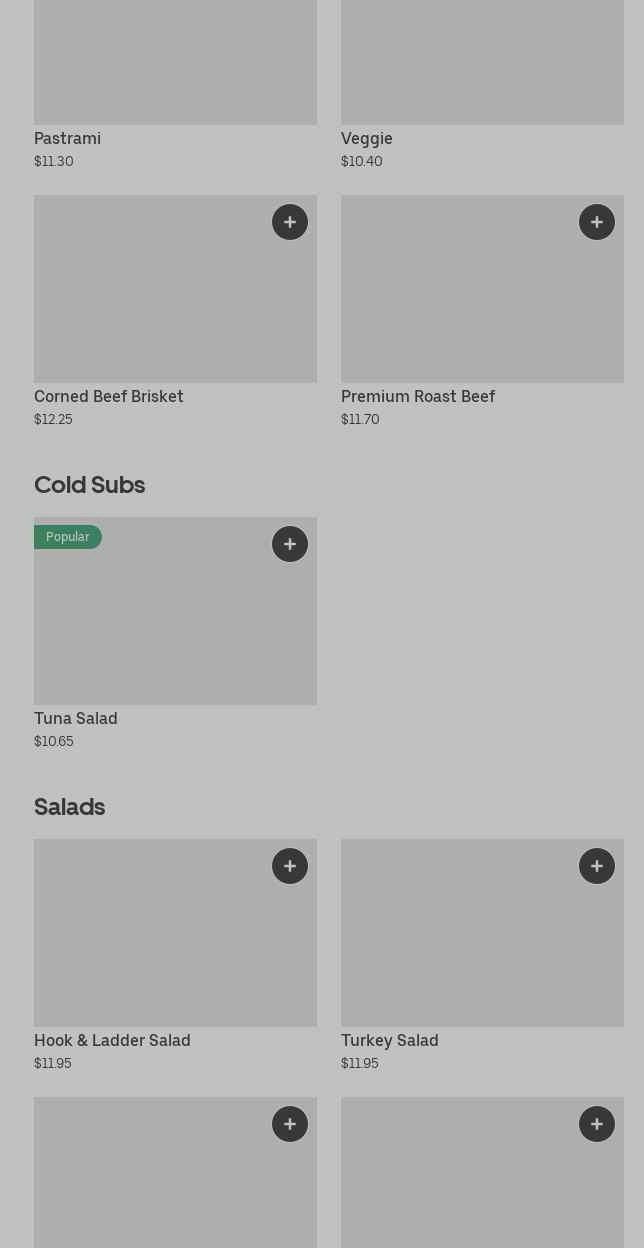This screenshot has height=1248, width=644.
Task: Tap the plus button for Turkey Salad
Action: point(597,866)
